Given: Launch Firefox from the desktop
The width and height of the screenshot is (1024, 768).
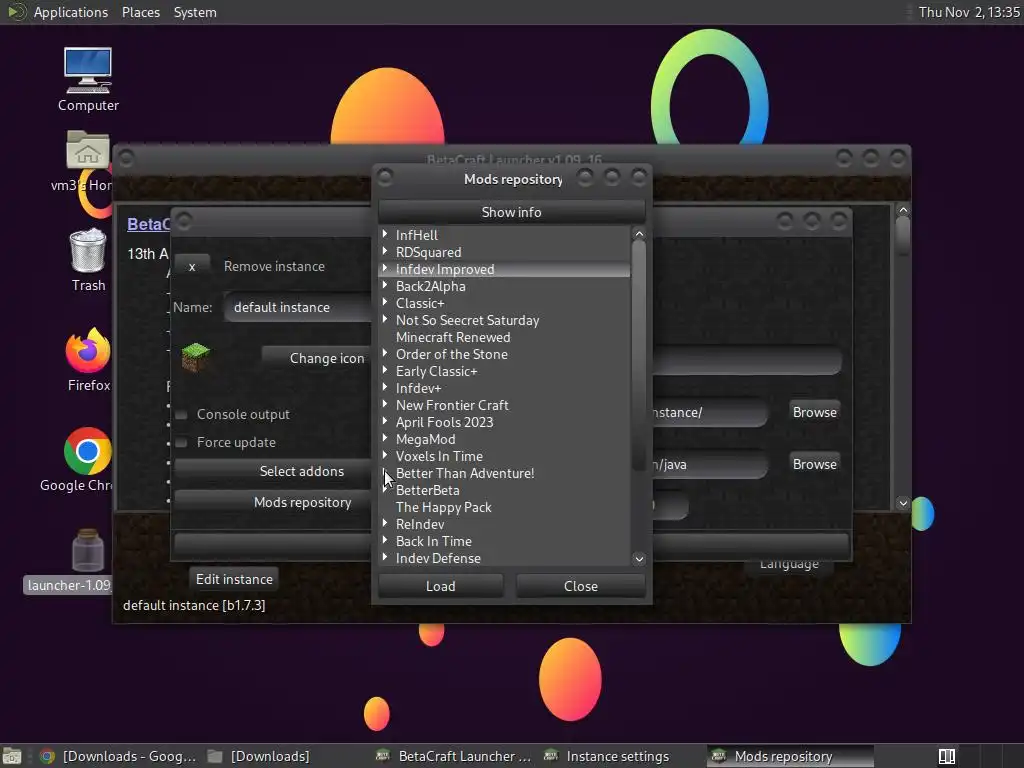Looking at the screenshot, I should [88, 350].
